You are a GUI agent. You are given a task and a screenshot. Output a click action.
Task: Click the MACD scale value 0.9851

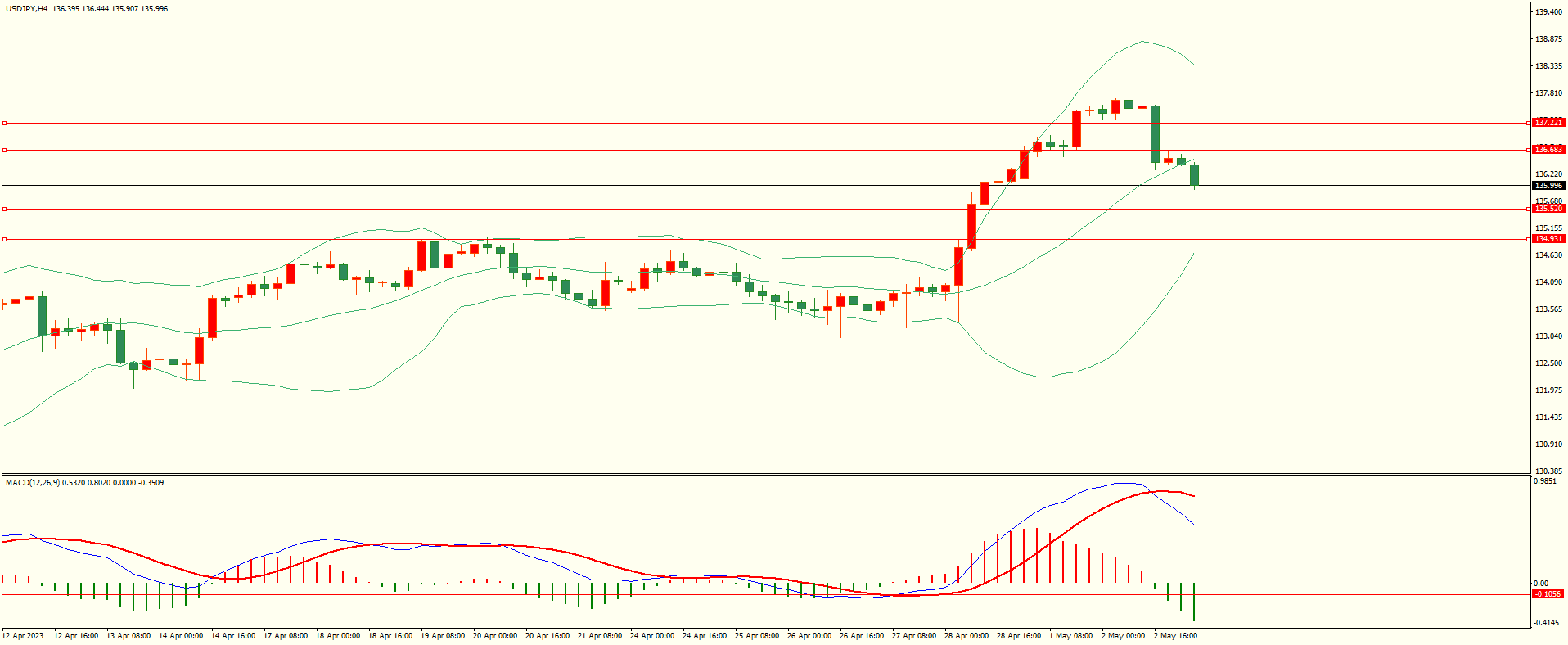point(1545,481)
